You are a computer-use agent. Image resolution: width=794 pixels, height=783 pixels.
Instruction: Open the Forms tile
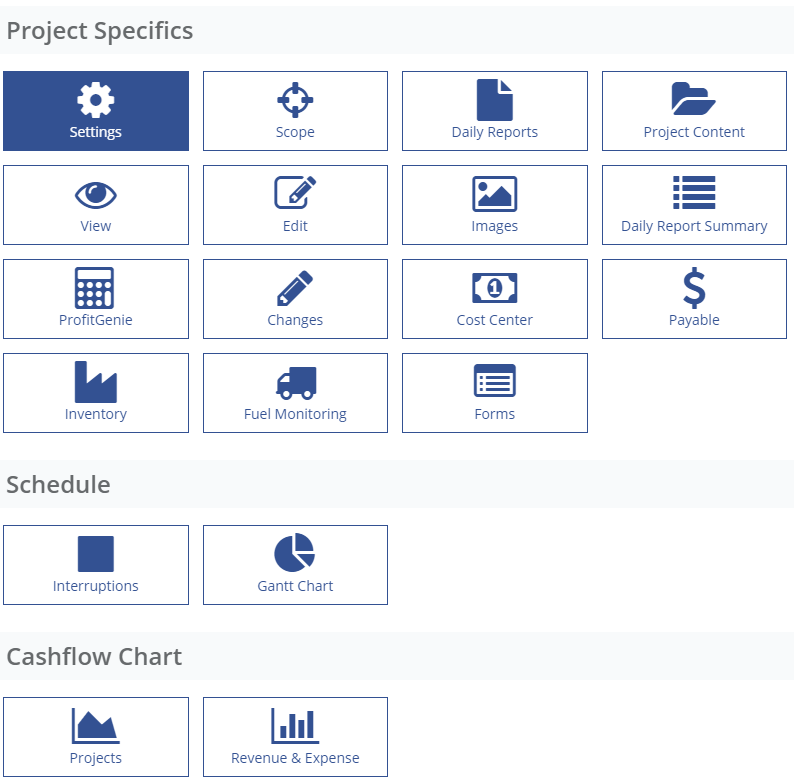tap(494, 393)
